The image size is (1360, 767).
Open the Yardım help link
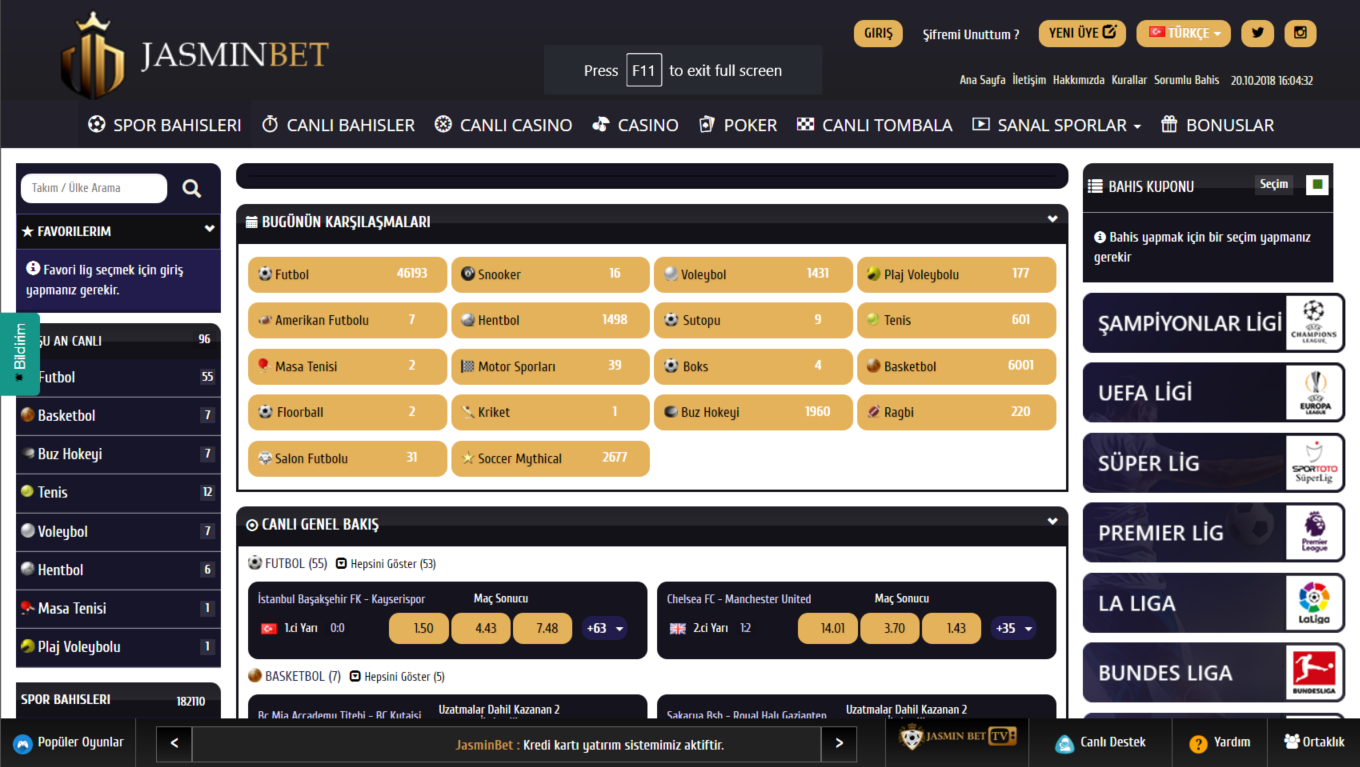1220,743
